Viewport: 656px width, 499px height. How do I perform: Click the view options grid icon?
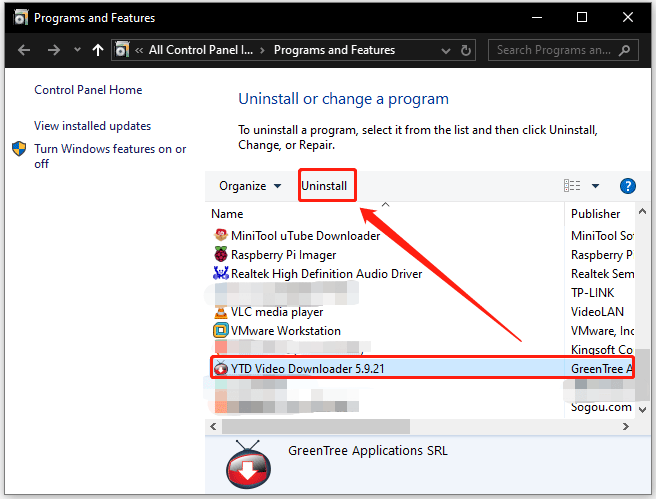pyautogui.click(x=572, y=186)
